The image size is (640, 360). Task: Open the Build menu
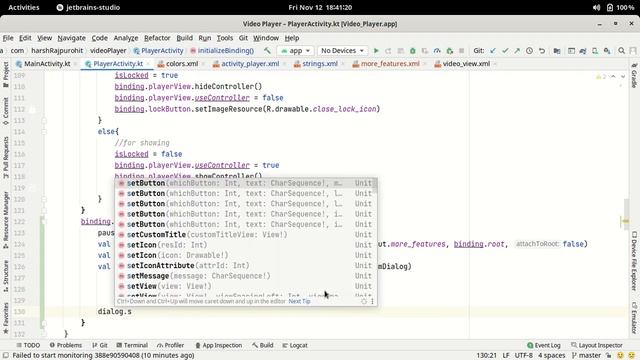184,38
